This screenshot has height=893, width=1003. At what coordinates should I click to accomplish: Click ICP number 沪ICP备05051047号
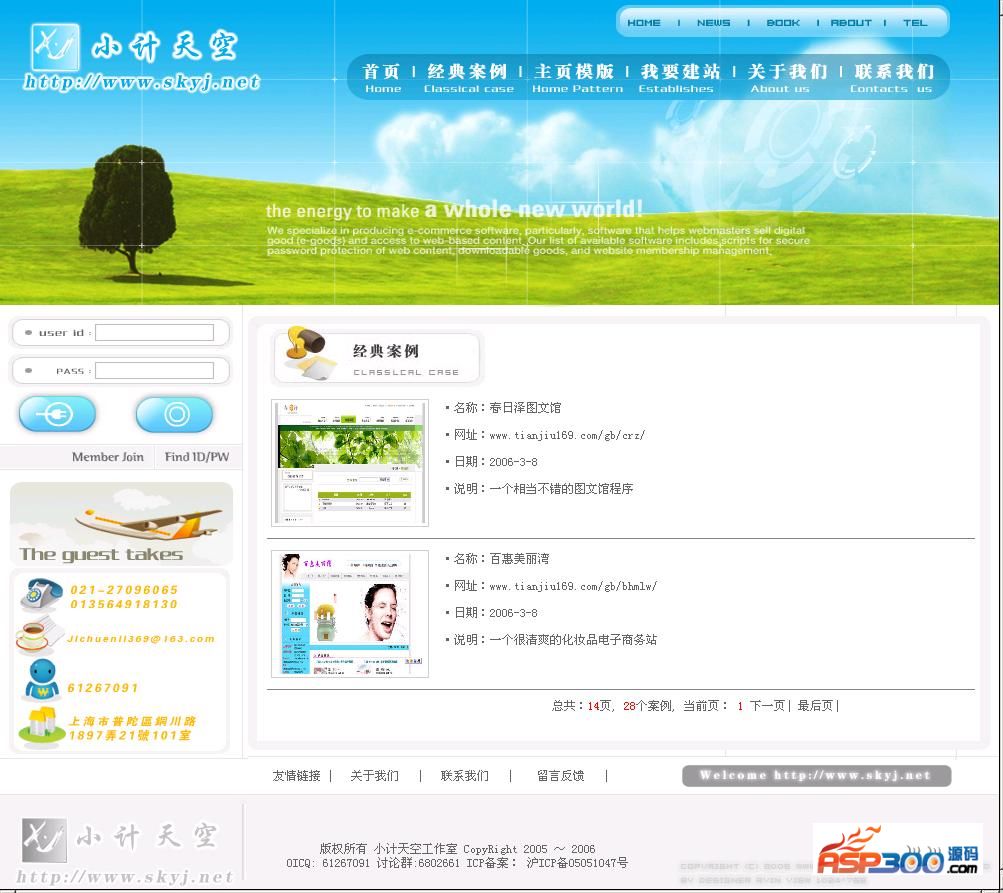point(577,863)
